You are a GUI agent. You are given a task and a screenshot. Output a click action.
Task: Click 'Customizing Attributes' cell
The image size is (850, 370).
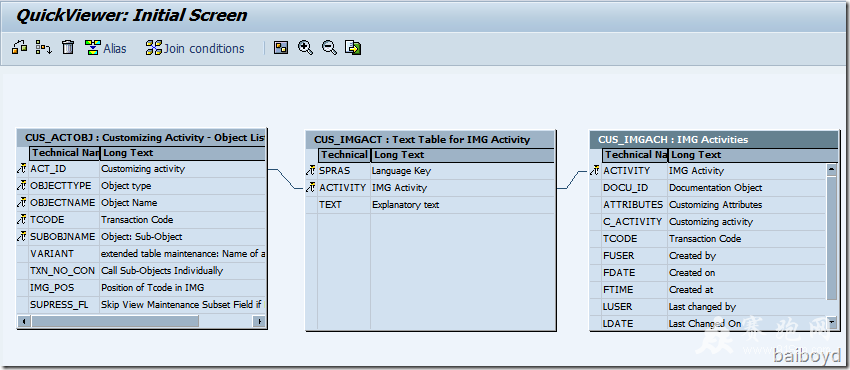pyautogui.click(x=746, y=205)
